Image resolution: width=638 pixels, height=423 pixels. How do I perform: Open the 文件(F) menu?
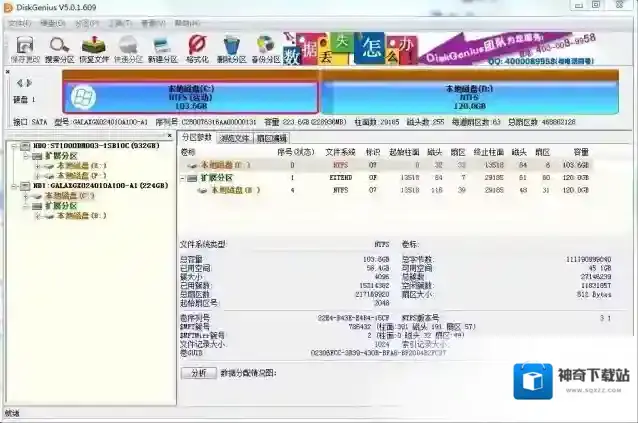(x=19, y=21)
